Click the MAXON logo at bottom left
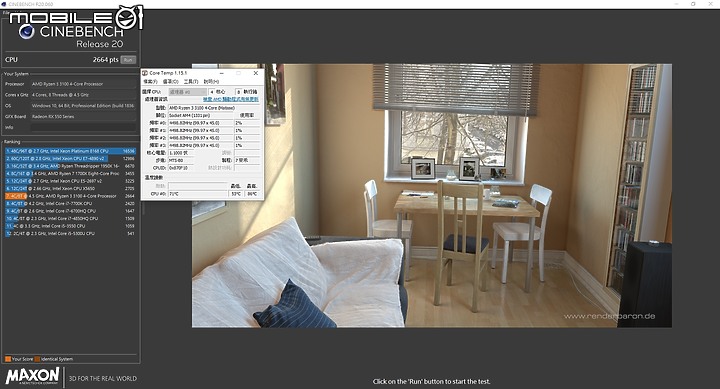 click(x=33, y=376)
